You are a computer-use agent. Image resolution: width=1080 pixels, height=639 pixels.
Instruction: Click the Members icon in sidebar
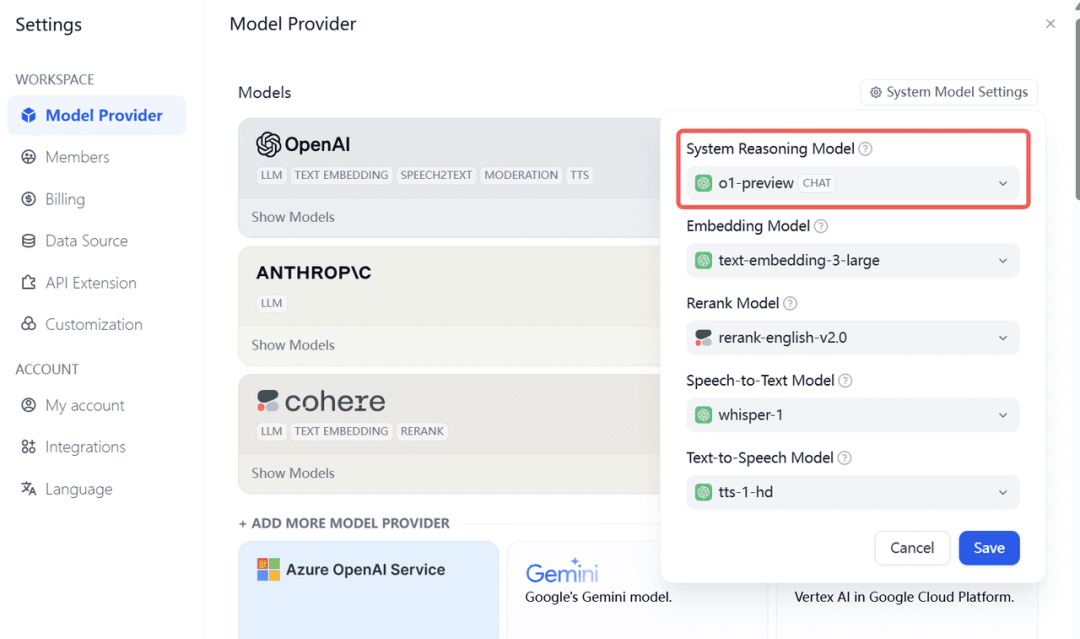(x=28, y=157)
